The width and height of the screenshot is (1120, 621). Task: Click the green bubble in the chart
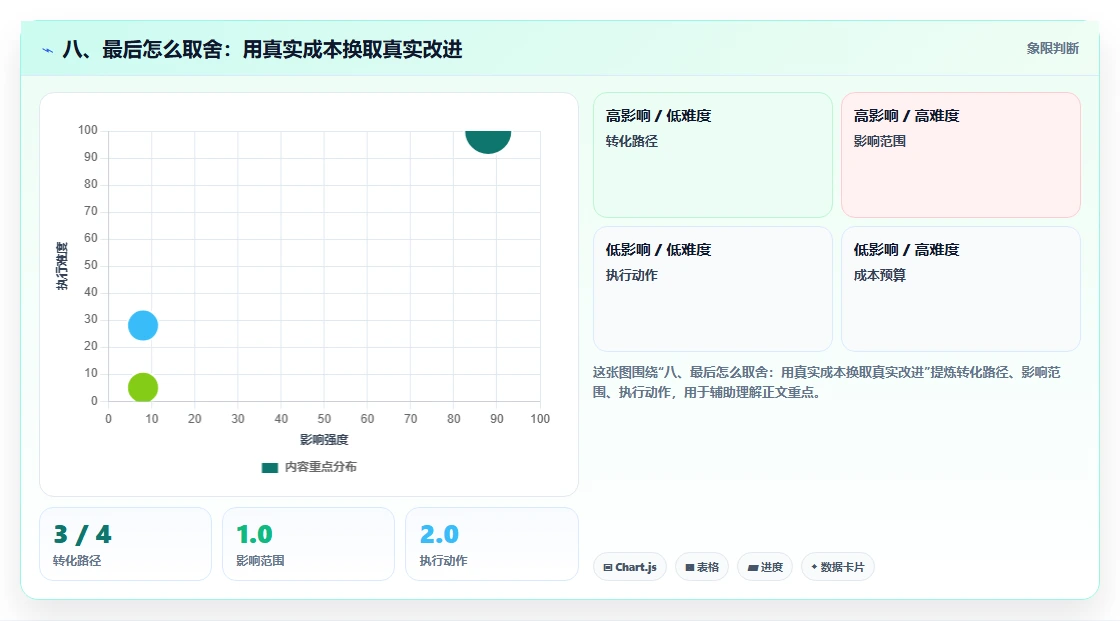[143, 387]
